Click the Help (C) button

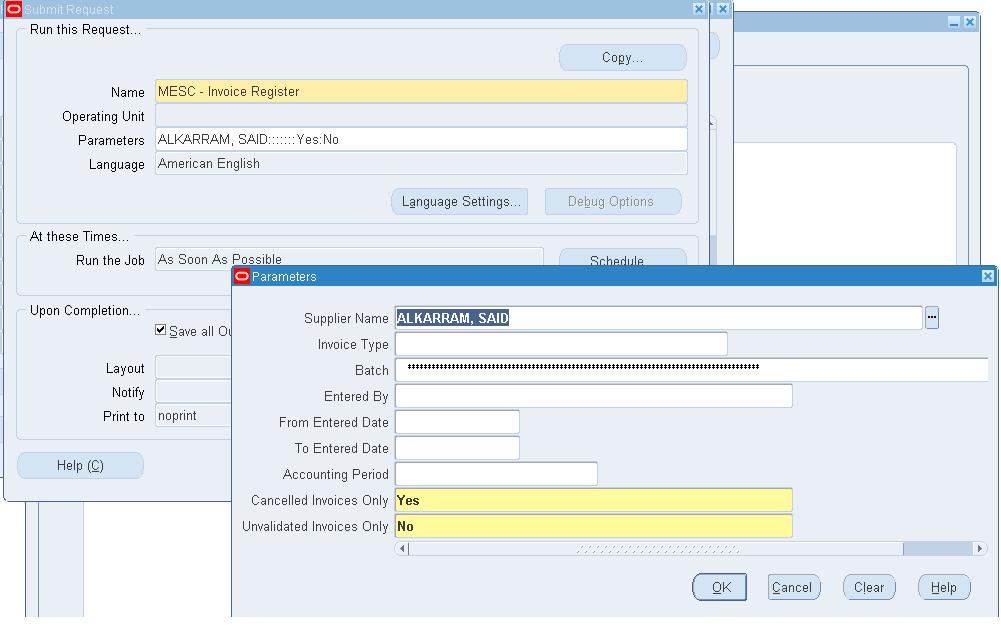[x=80, y=466]
